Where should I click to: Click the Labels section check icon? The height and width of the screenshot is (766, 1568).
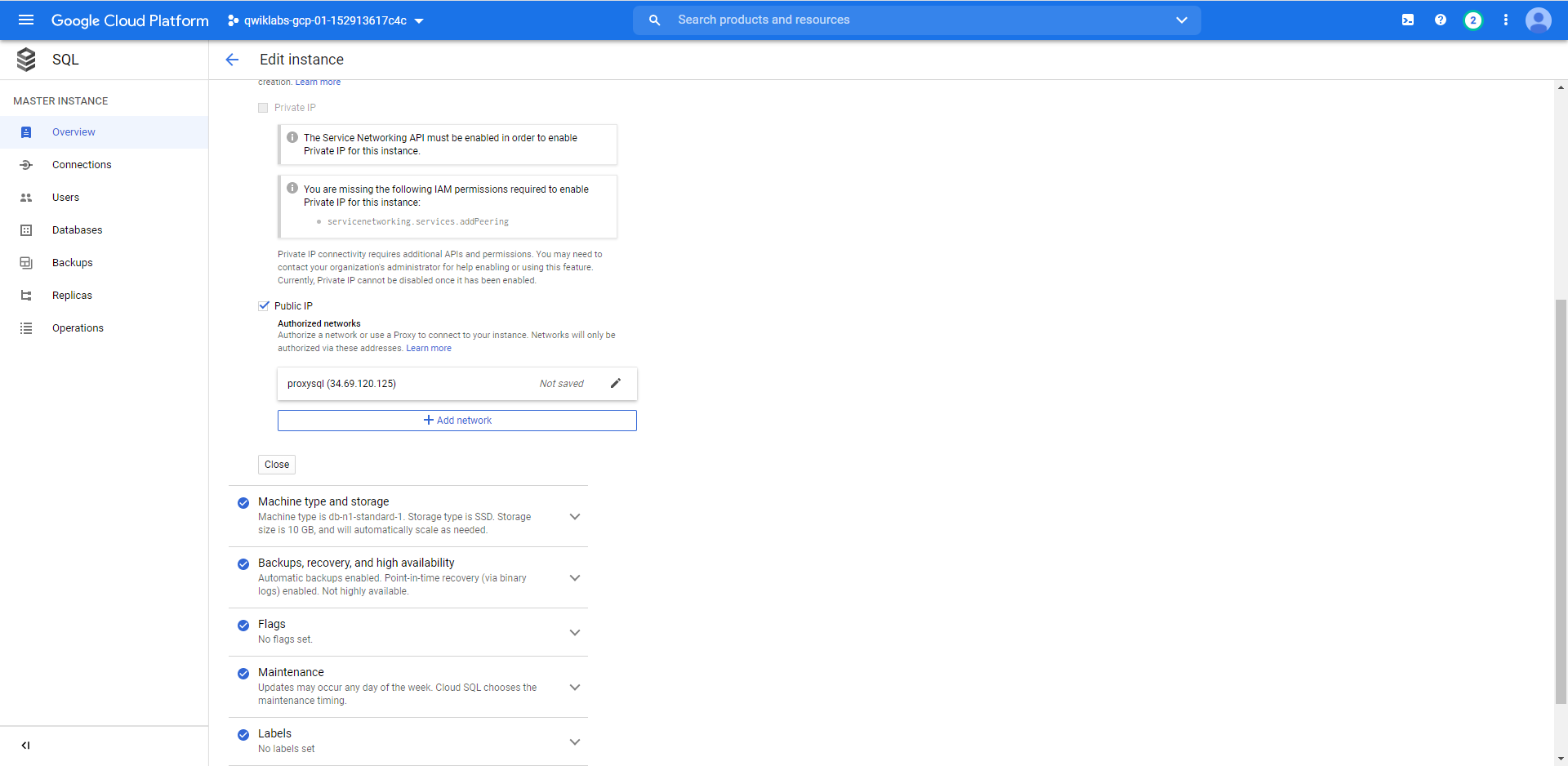click(243, 735)
